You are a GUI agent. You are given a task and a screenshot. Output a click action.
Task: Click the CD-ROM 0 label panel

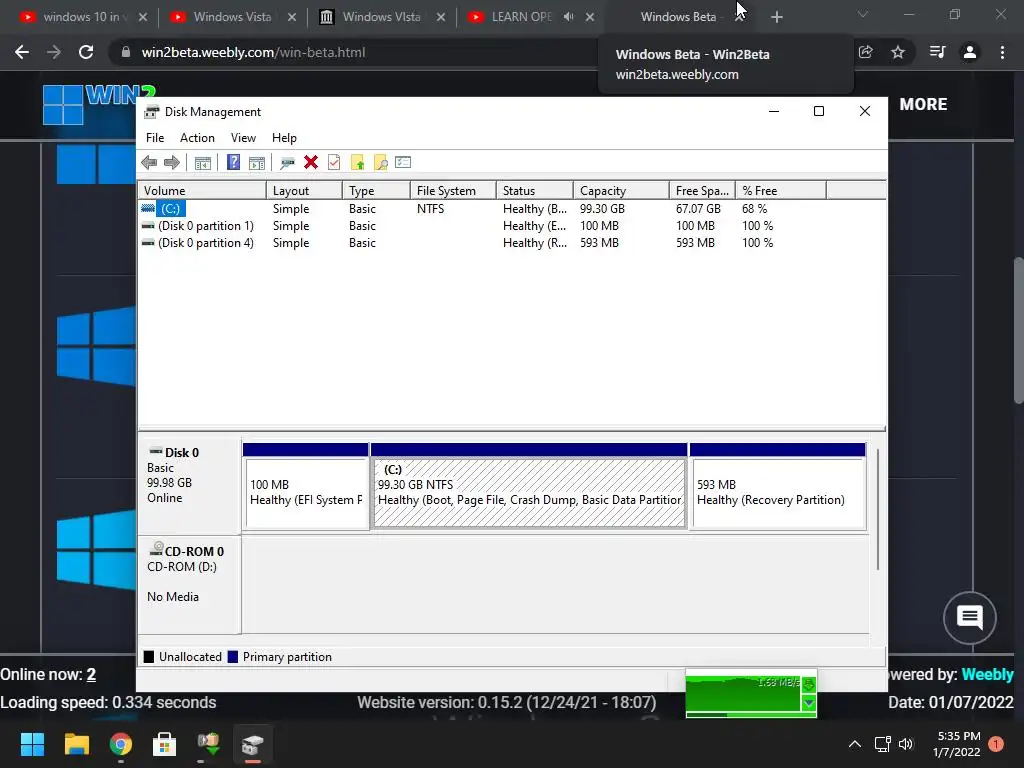tap(189, 584)
